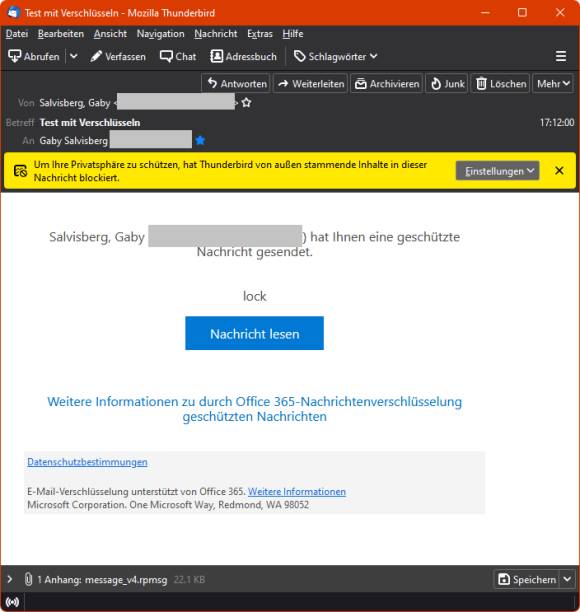Viewport: 580px width, 612px height.
Task: Open the Nachricht menu
Action: [216, 34]
